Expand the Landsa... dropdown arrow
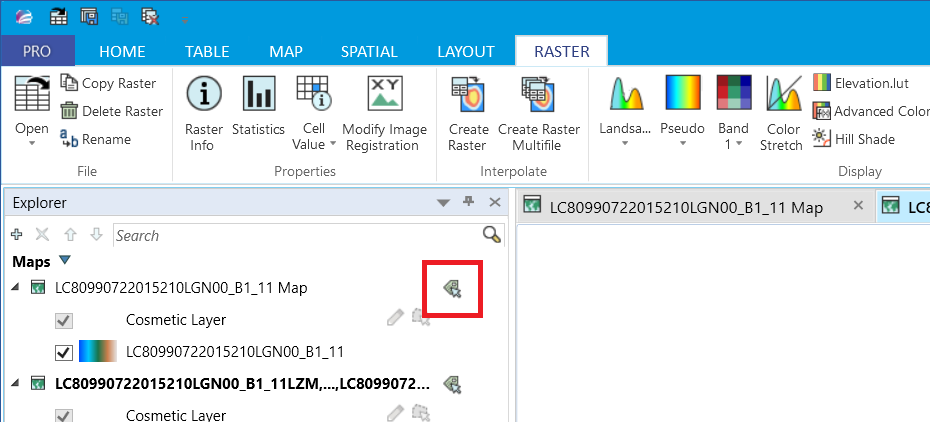The image size is (930, 422). 625,143
